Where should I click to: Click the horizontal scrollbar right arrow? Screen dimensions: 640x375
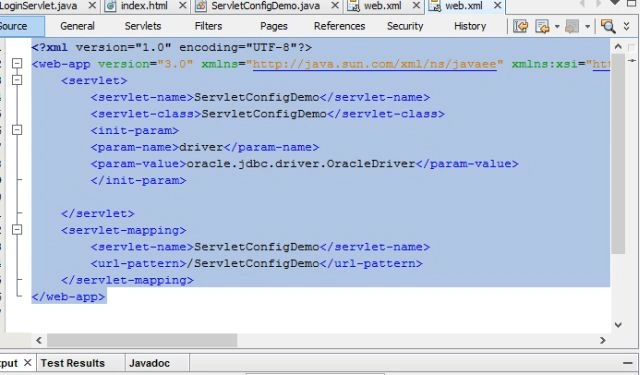[602, 340]
